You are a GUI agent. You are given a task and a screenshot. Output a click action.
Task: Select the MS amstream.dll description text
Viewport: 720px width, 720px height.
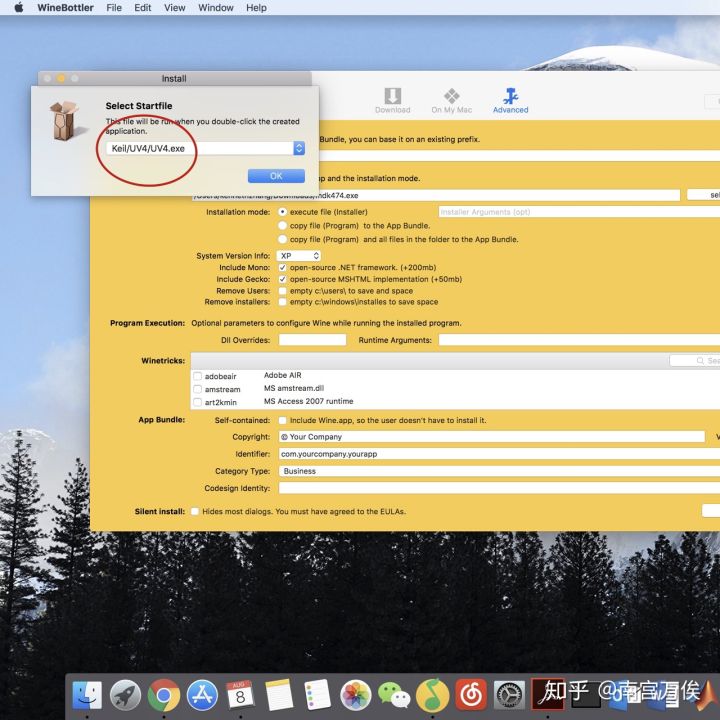(293, 388)
